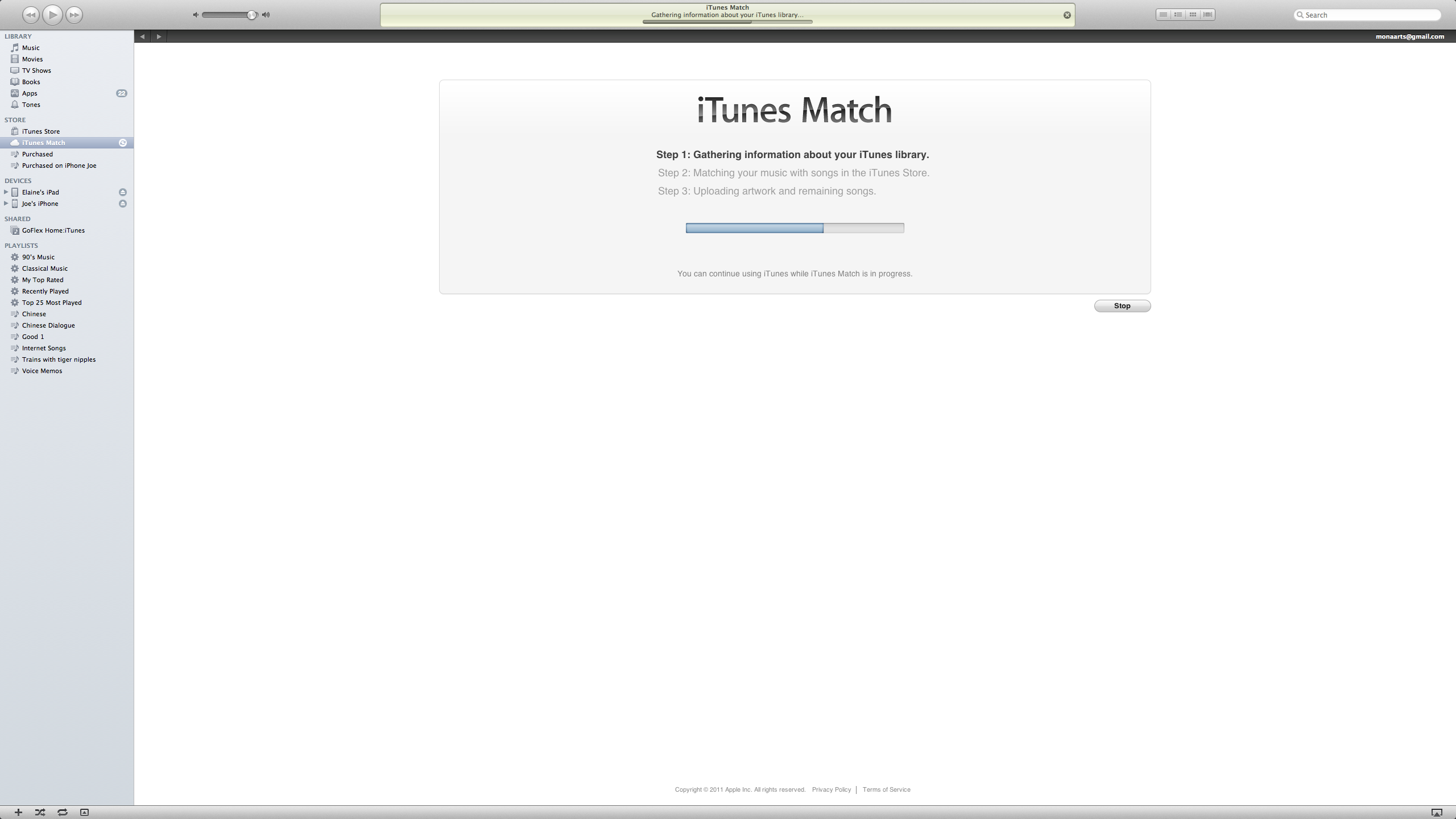
Task: Skip forward with the Next track button
Action: coord(75,15)
